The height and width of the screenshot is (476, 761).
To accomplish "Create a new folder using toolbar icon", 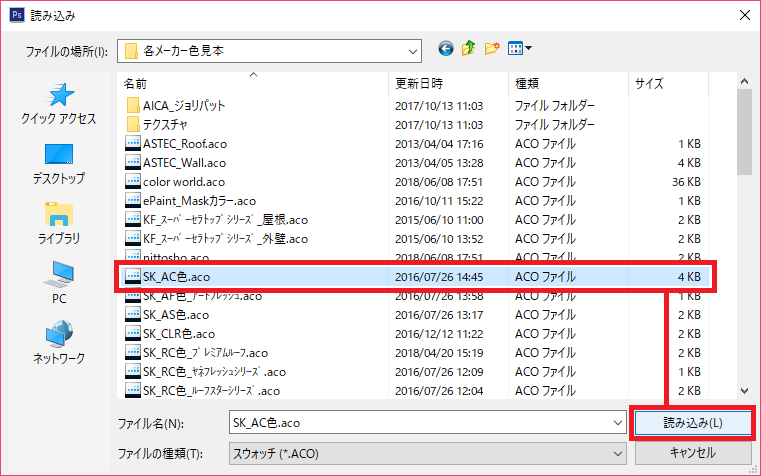I will click(x=492, y=48).
